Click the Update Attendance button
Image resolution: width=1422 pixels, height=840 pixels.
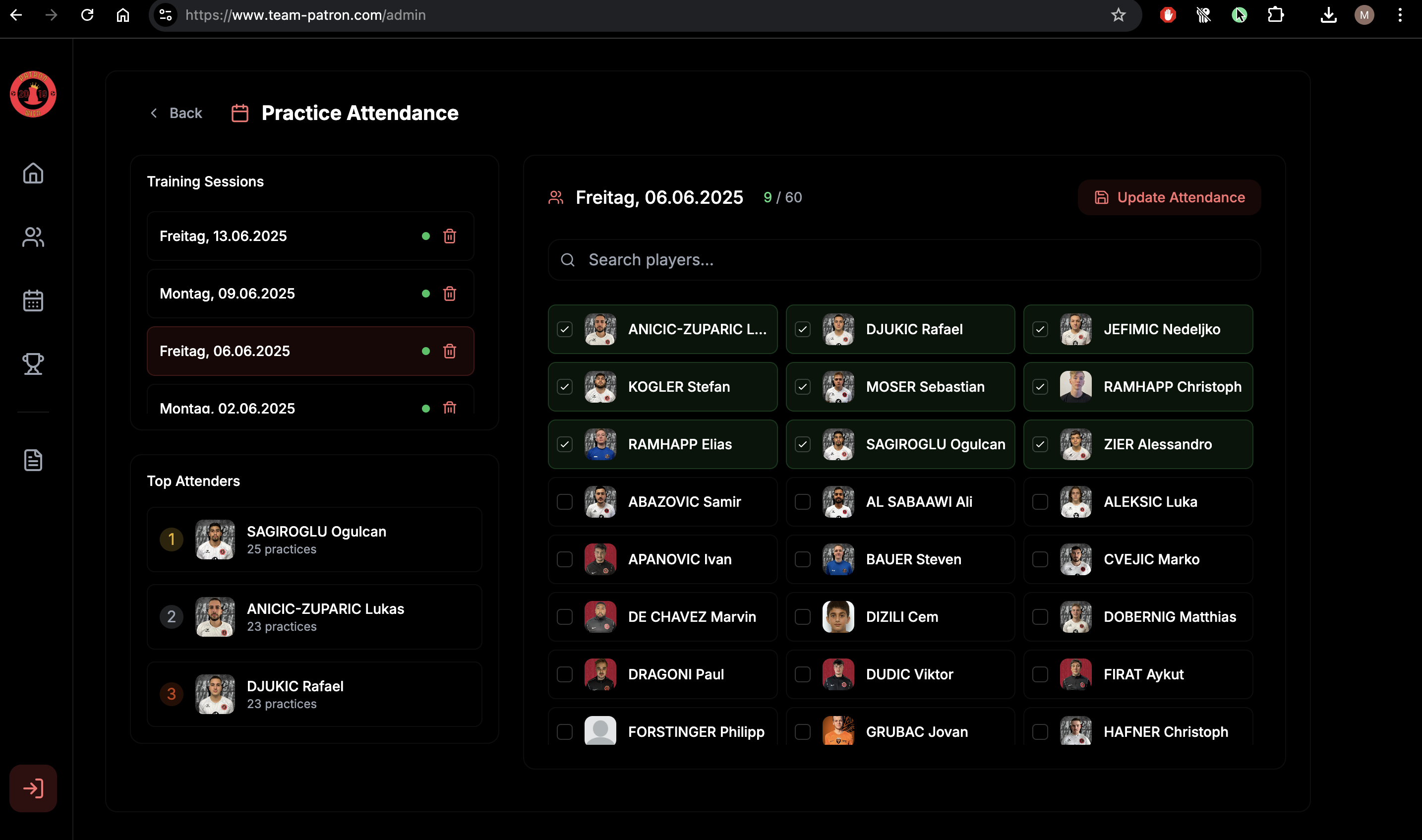tap(1169, 197)
